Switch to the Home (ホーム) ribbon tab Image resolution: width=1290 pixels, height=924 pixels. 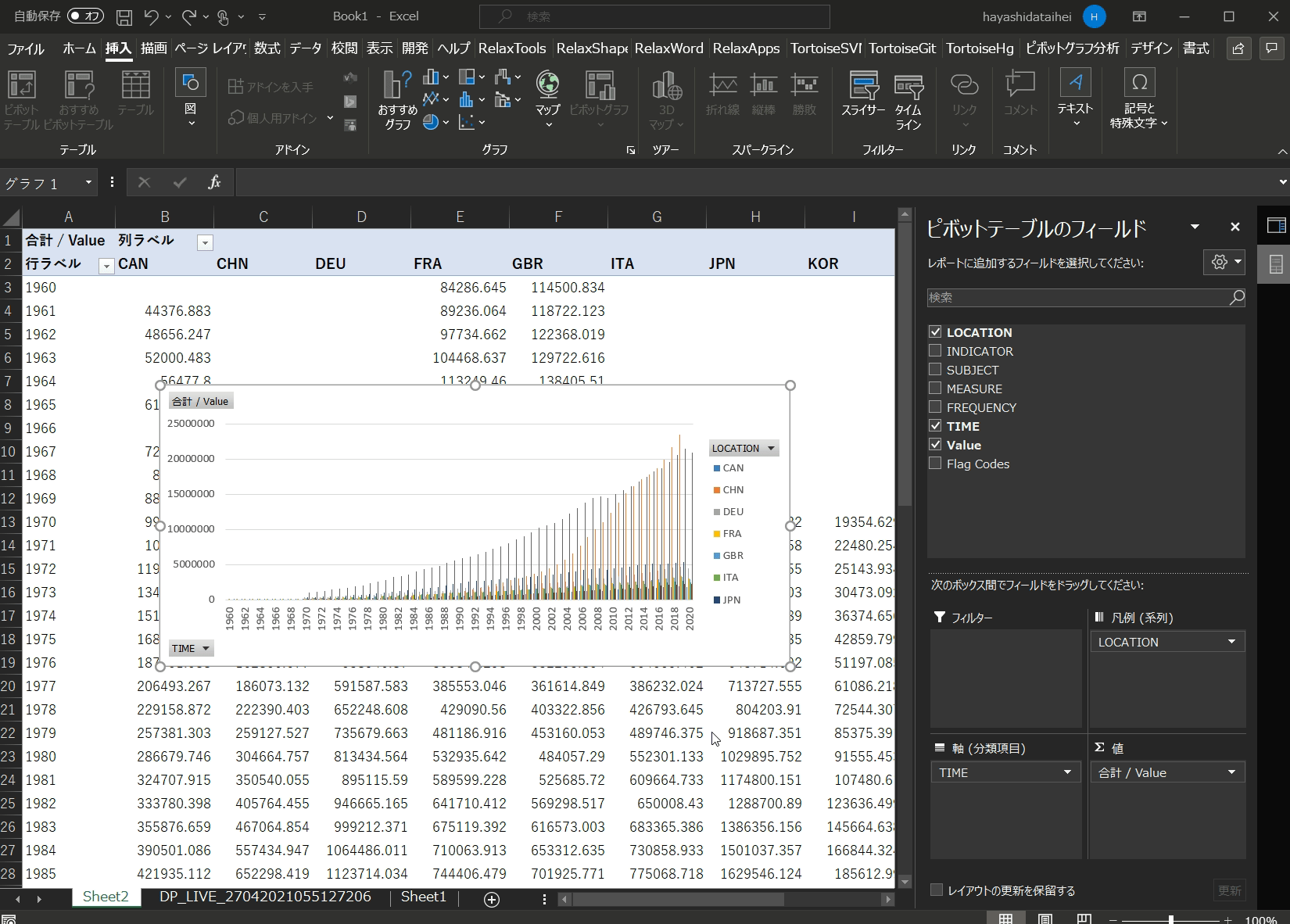[x=79, y=48]
